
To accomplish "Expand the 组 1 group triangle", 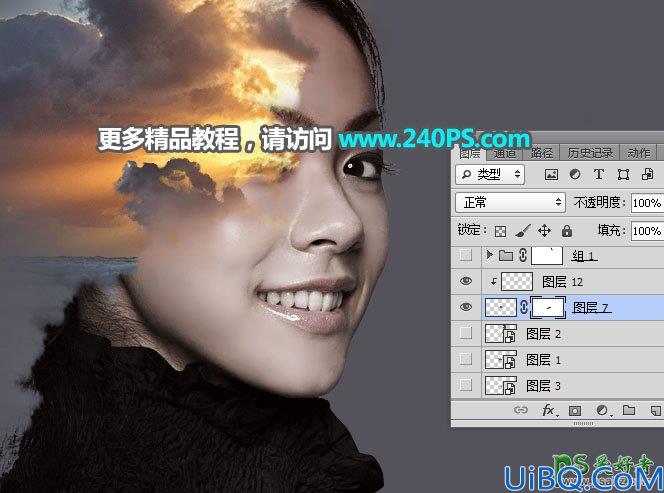I will pyautogui.click(x=490, y=255).
